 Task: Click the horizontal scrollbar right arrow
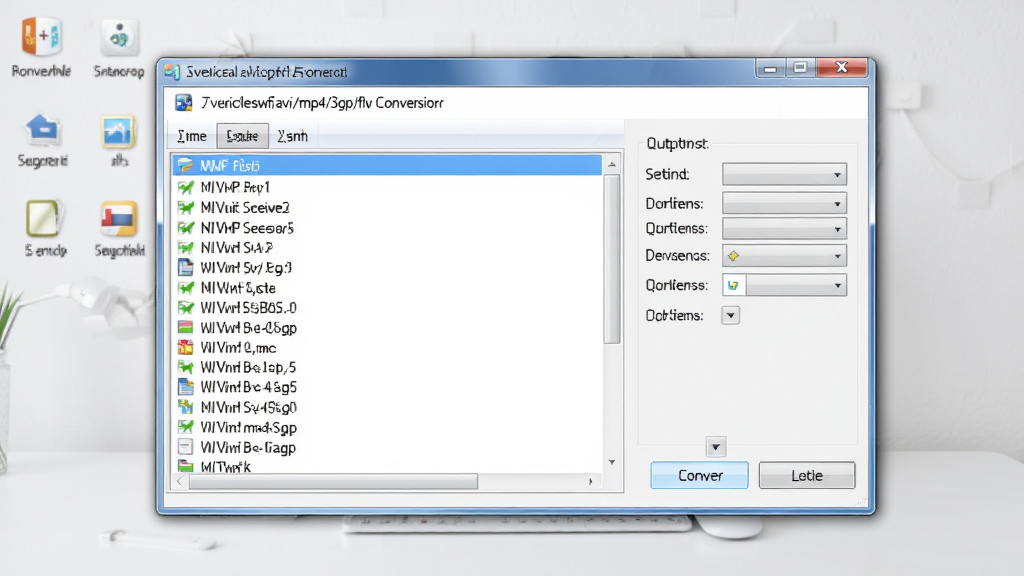pos(590,481)
